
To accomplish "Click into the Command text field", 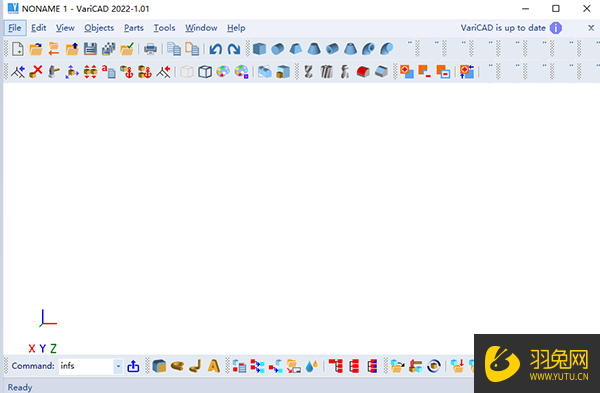I will (x=86, y=366).
